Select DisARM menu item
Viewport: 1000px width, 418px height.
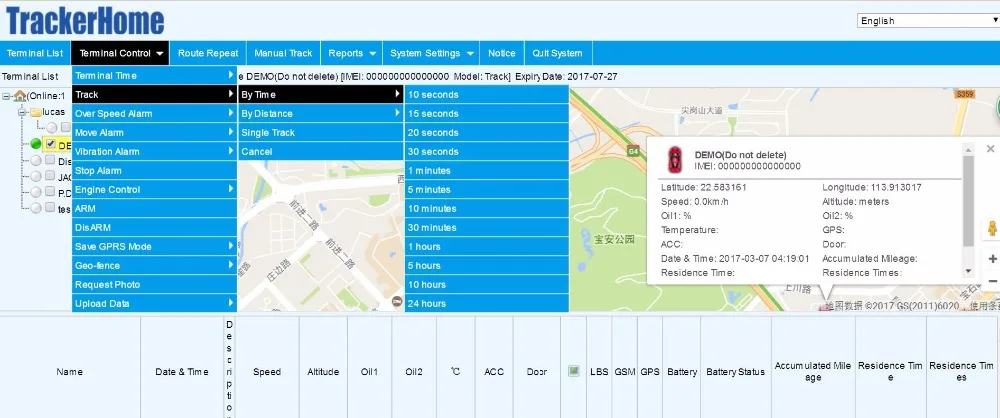coord(154,228)
